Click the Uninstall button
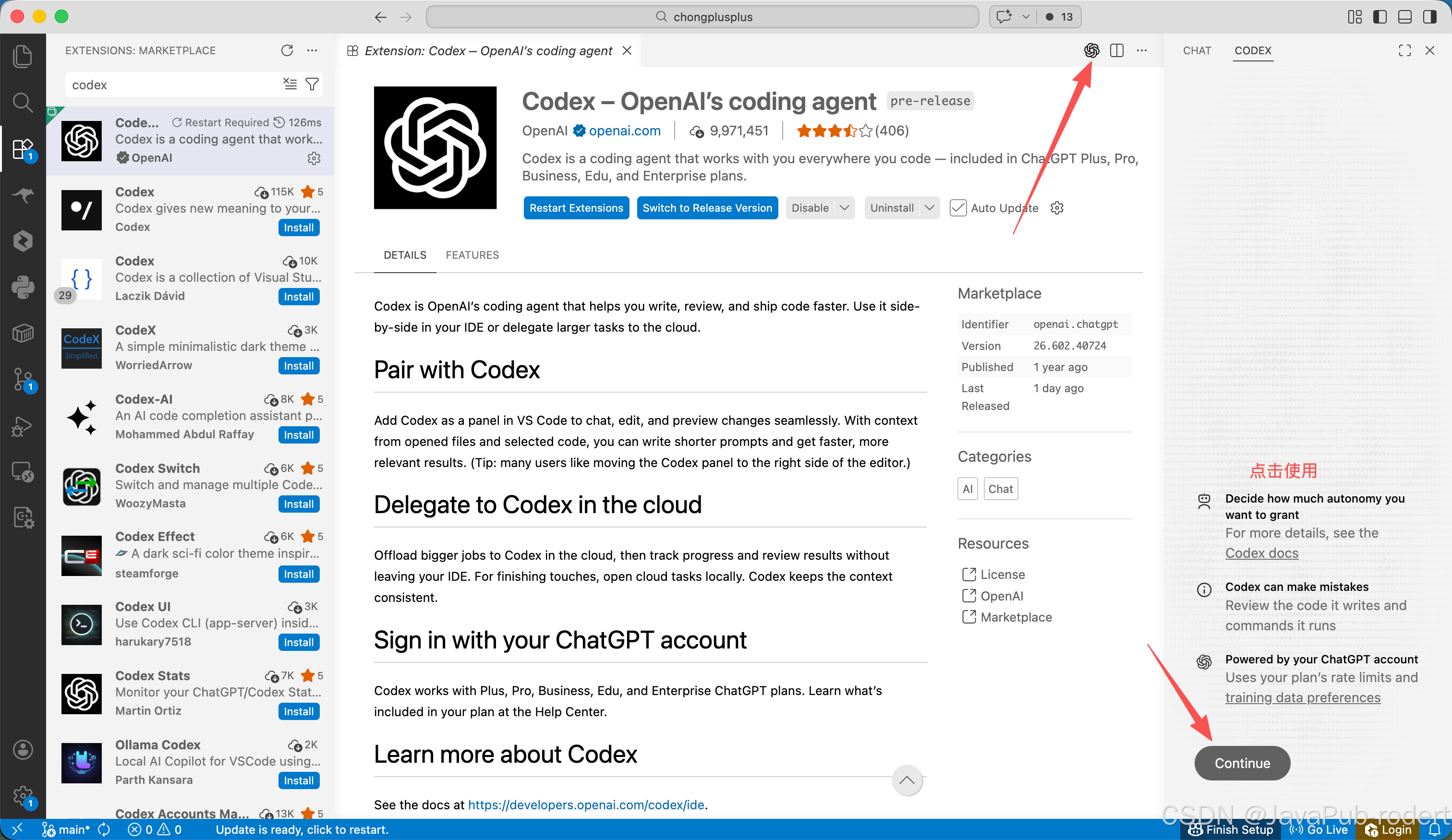Screen dimensions: 1452x840 tap(891, 207)
